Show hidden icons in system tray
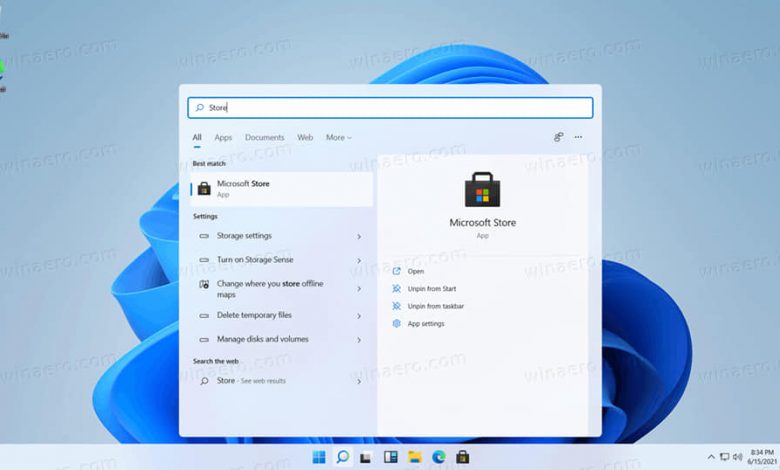 (711, 457)
